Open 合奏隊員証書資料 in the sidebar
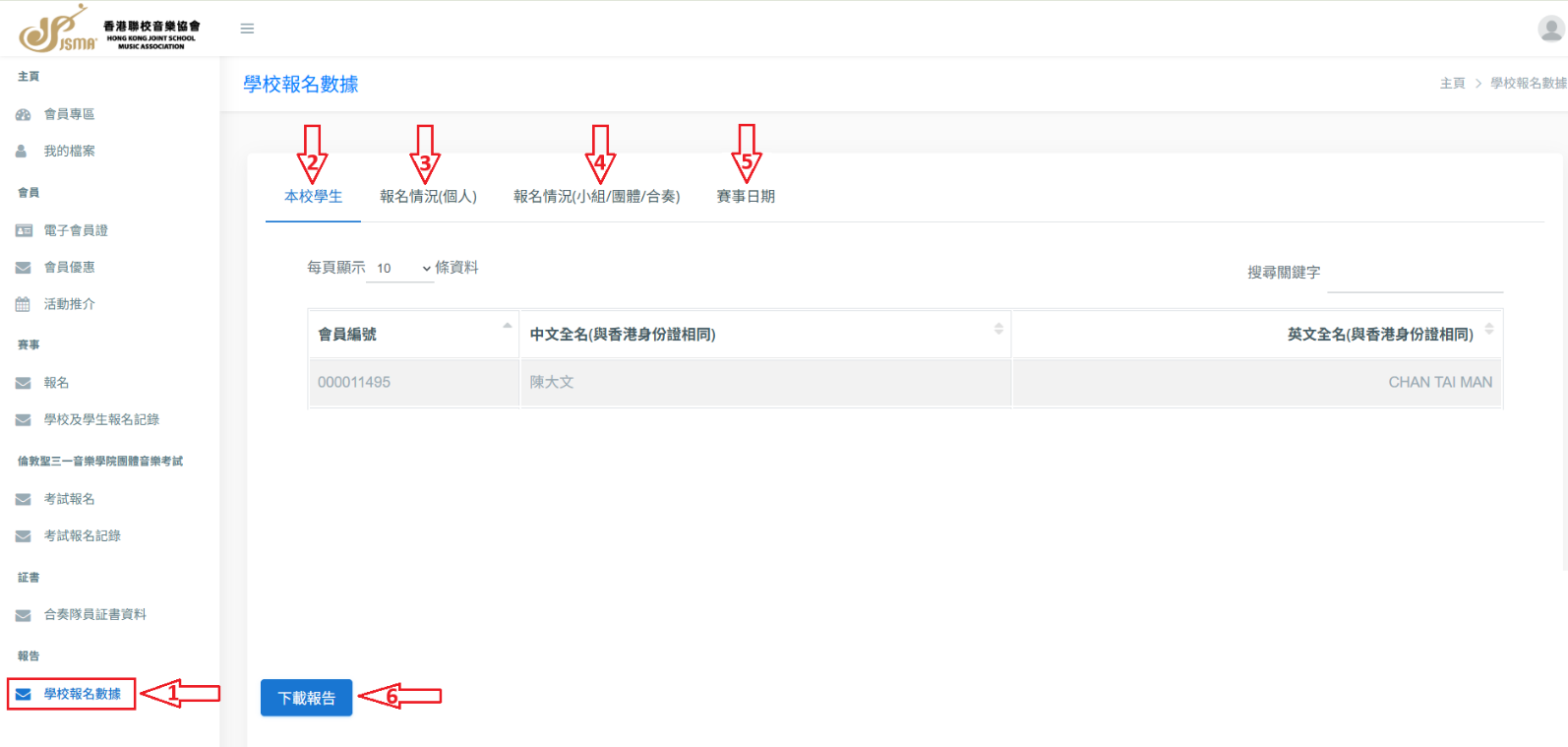 [94, 615]
